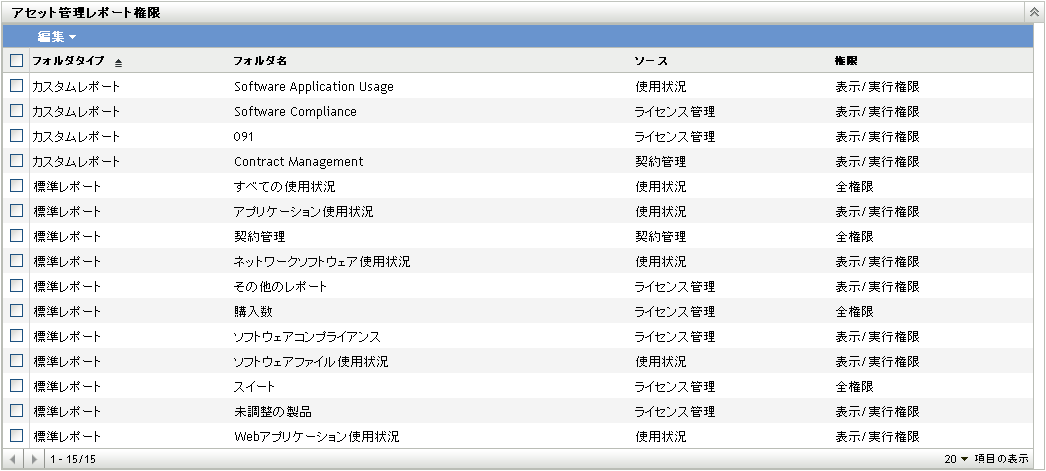1046x471 pixels.
Task: Open the Software Compliance folder entry
Action: [295, 111]
